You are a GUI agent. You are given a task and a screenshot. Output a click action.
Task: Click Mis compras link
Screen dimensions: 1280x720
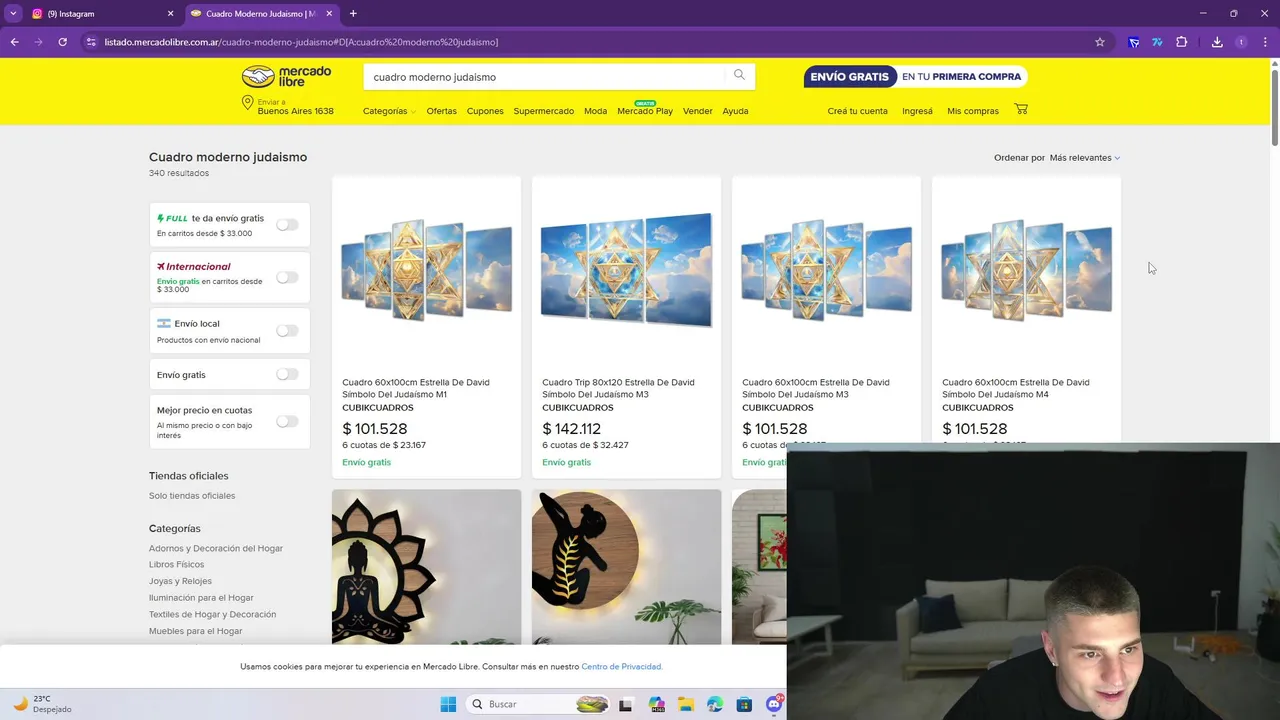click(973, 111)
